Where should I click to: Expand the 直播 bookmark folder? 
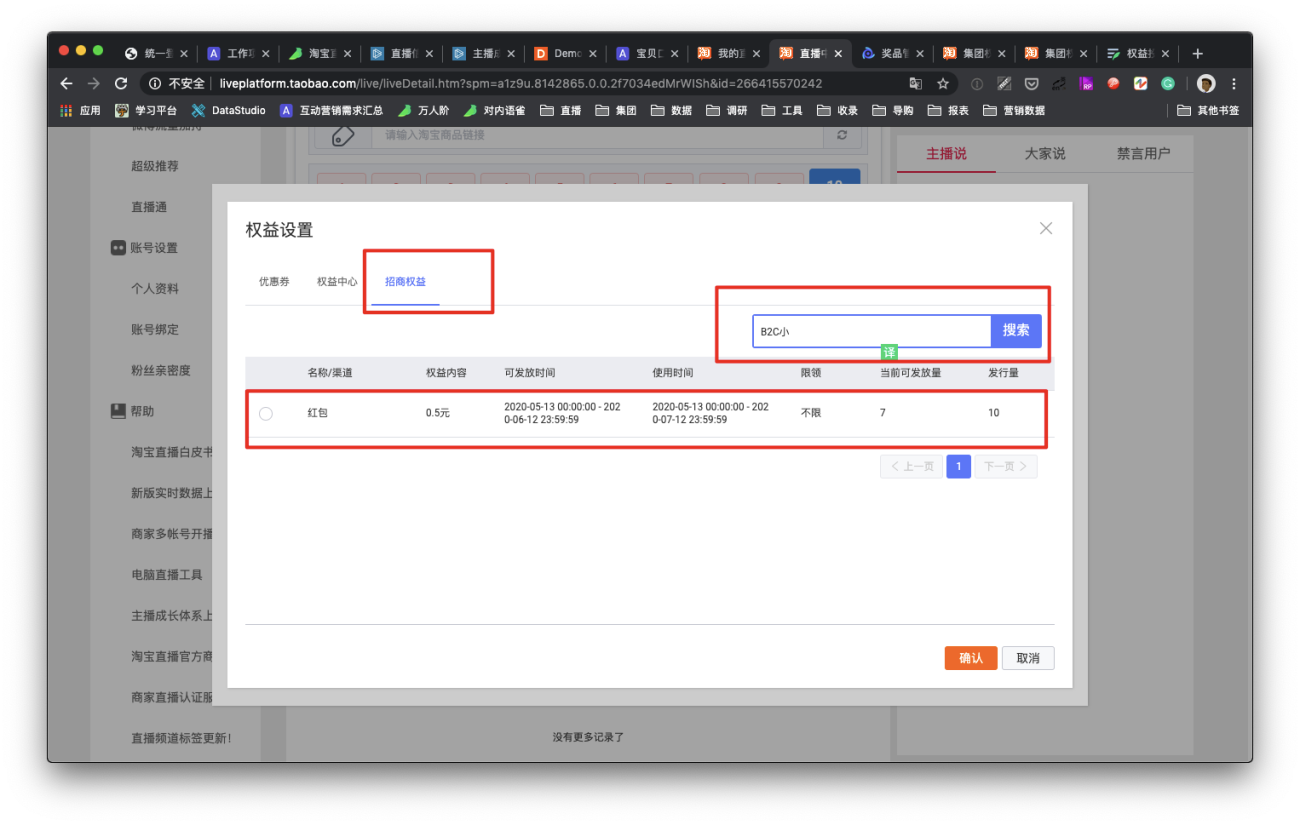click(x=561, y=110)
